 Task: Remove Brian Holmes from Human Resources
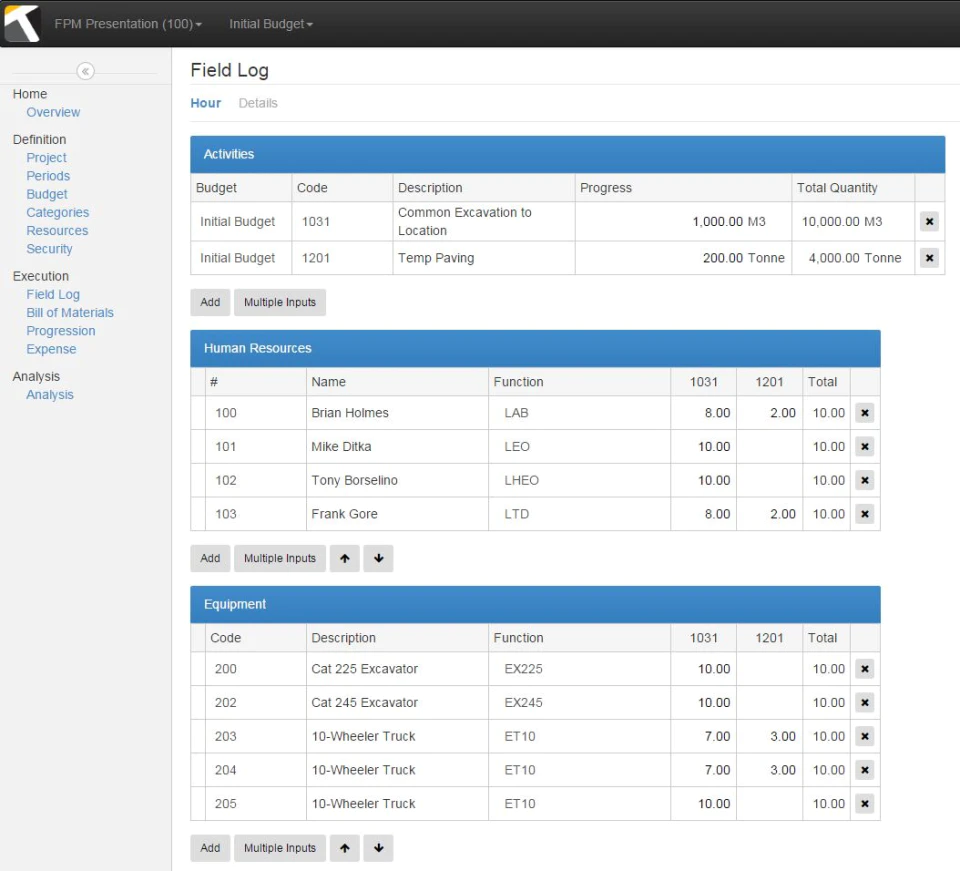[x=864, y=413]
